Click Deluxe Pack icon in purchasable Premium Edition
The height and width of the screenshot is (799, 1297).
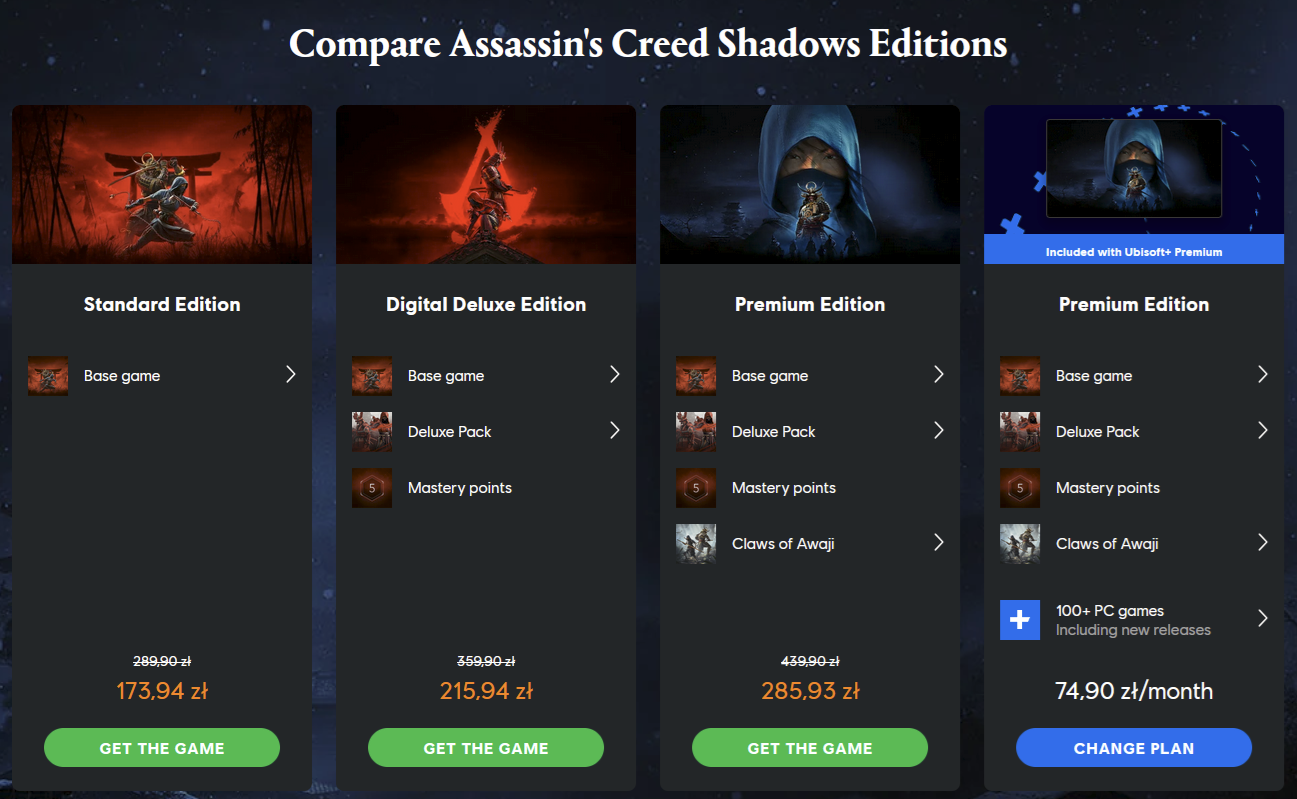[696, 432]
